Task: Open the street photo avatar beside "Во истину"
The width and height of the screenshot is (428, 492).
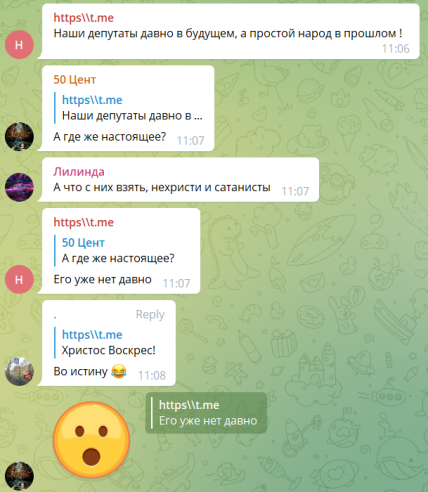Action: click(x=19, y=371)
